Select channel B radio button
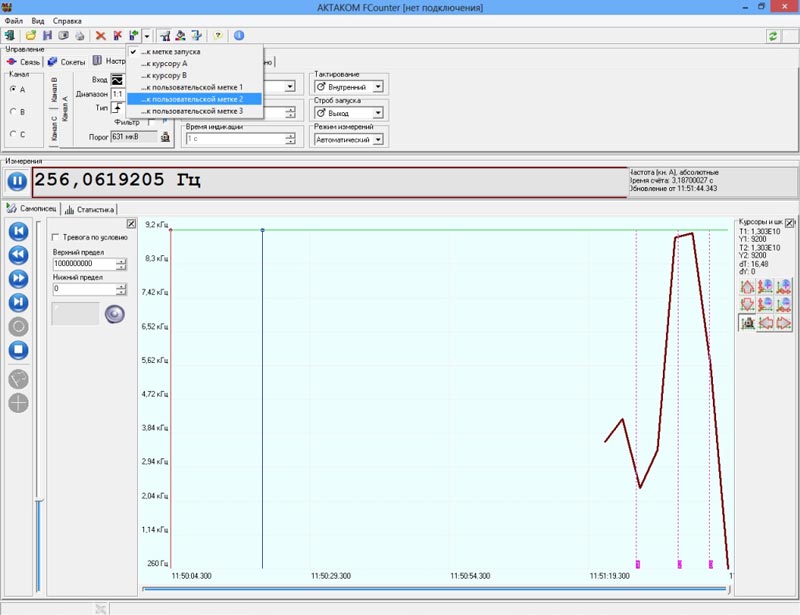Screen dimensions: 800x615 11,111
